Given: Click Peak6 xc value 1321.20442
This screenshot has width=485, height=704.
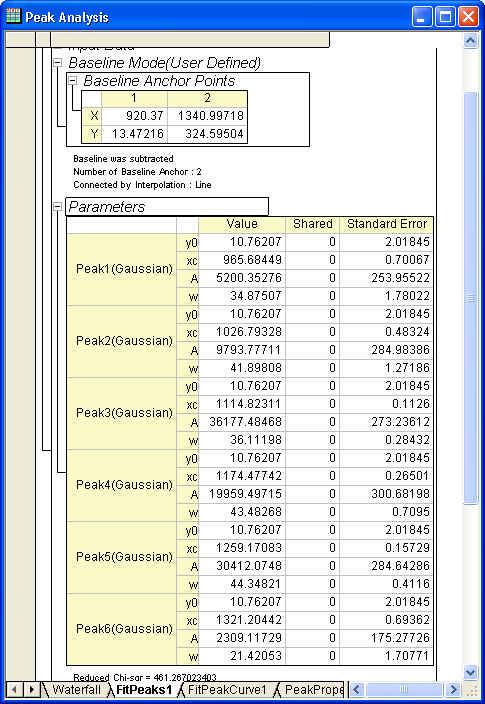Looking at the screenshot, I should coord(242,620).
